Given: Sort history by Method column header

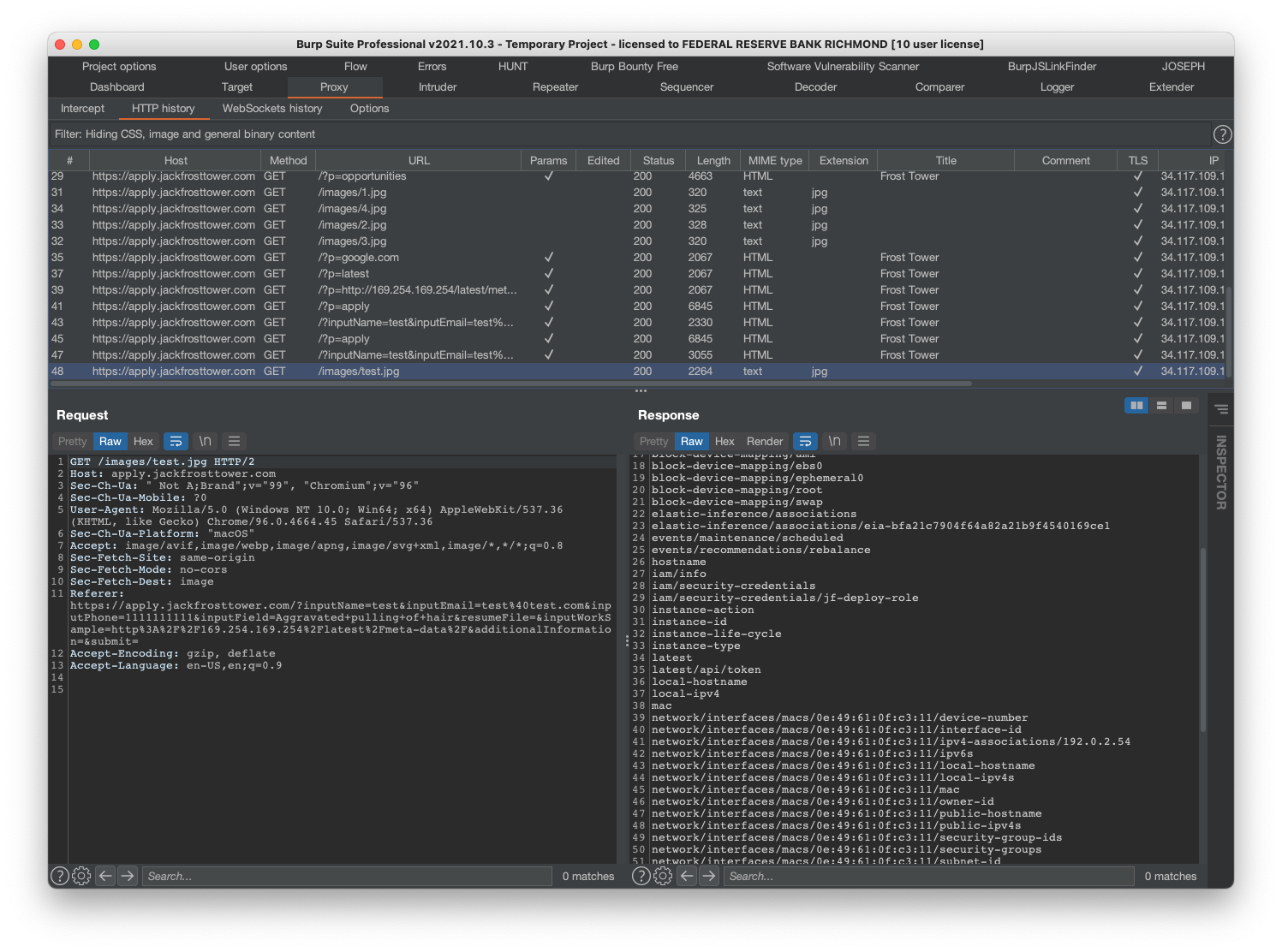Looking at the screenshot, I should [x=289, y=160].
